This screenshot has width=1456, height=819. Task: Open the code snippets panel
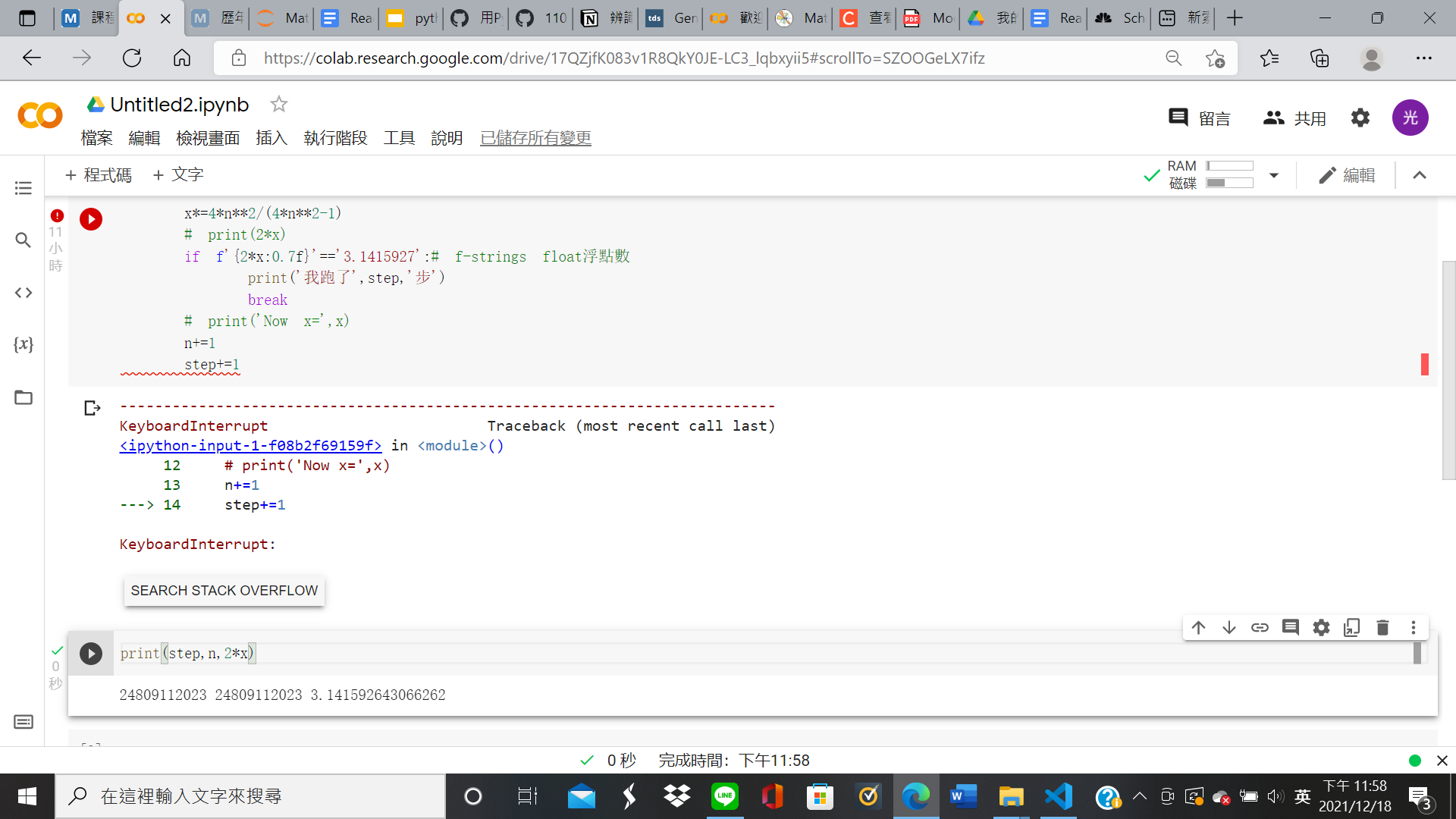point(24,292)
